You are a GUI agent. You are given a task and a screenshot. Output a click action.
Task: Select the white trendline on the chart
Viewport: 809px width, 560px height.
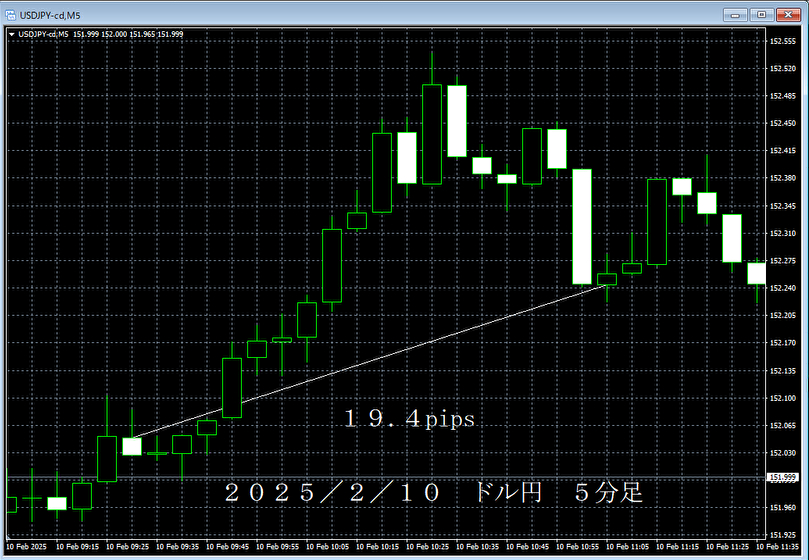(369, 361)
